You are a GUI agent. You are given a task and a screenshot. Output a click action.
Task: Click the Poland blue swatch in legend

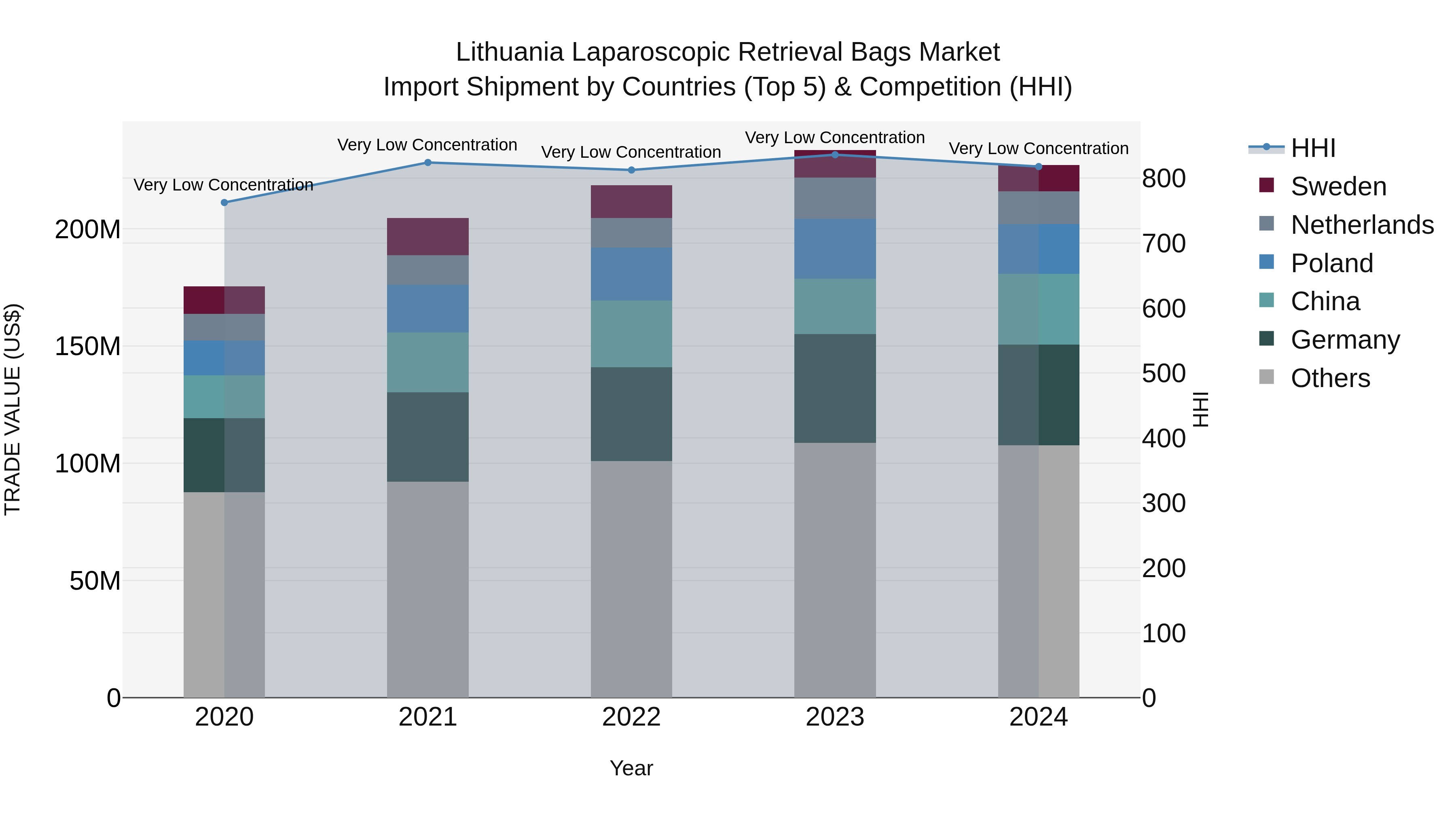click(x=1267, y=262)
